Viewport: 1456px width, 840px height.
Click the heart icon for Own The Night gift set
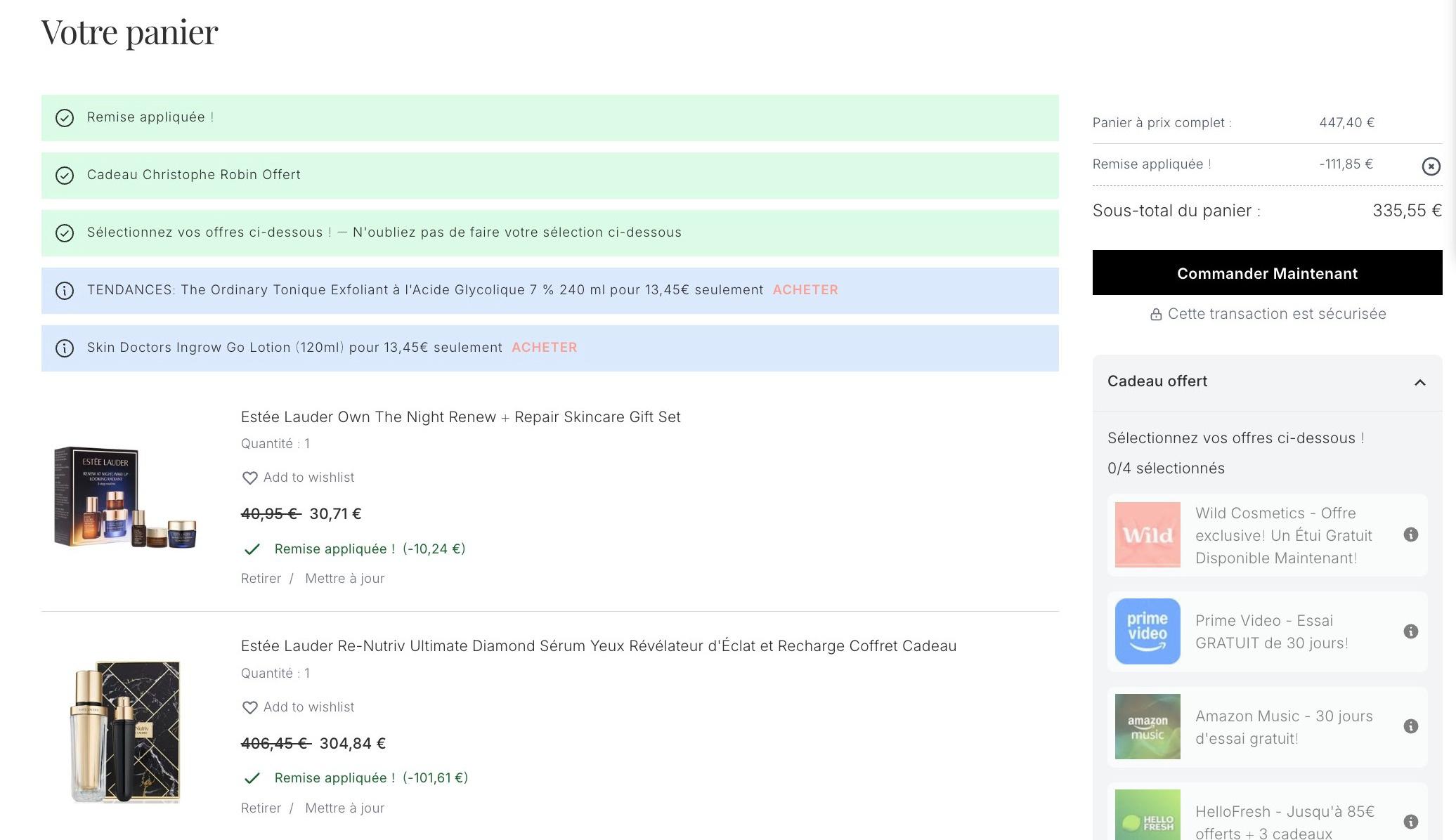249,478
